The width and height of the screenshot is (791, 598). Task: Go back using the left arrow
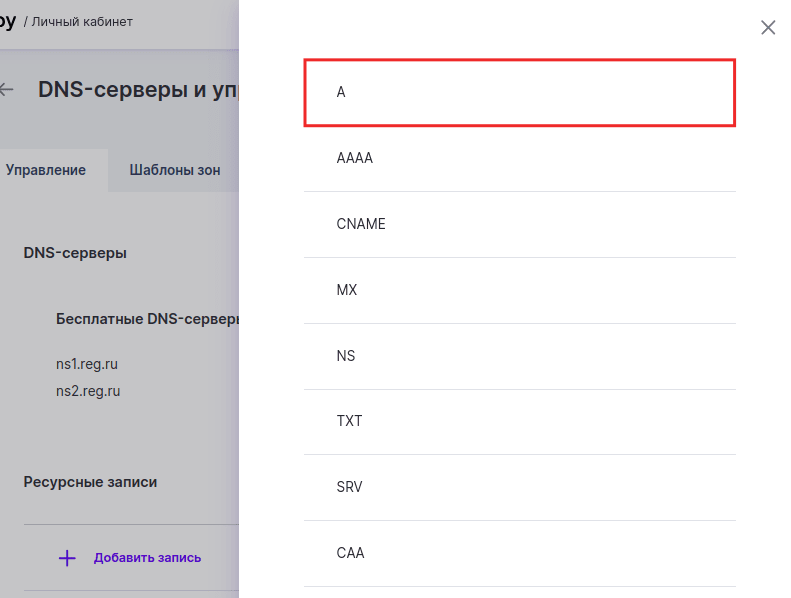(6, 90)
